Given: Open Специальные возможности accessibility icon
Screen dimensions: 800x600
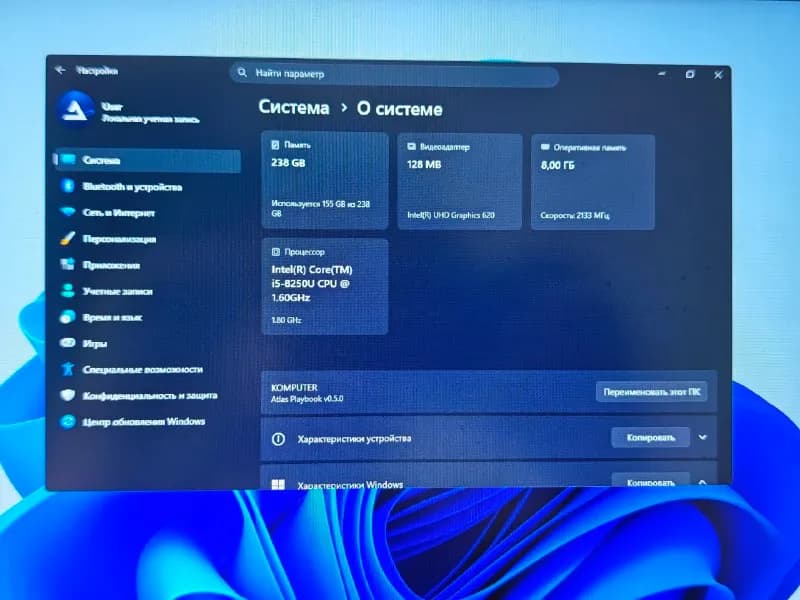Looking at the screenshot, I should click(67, 368).
